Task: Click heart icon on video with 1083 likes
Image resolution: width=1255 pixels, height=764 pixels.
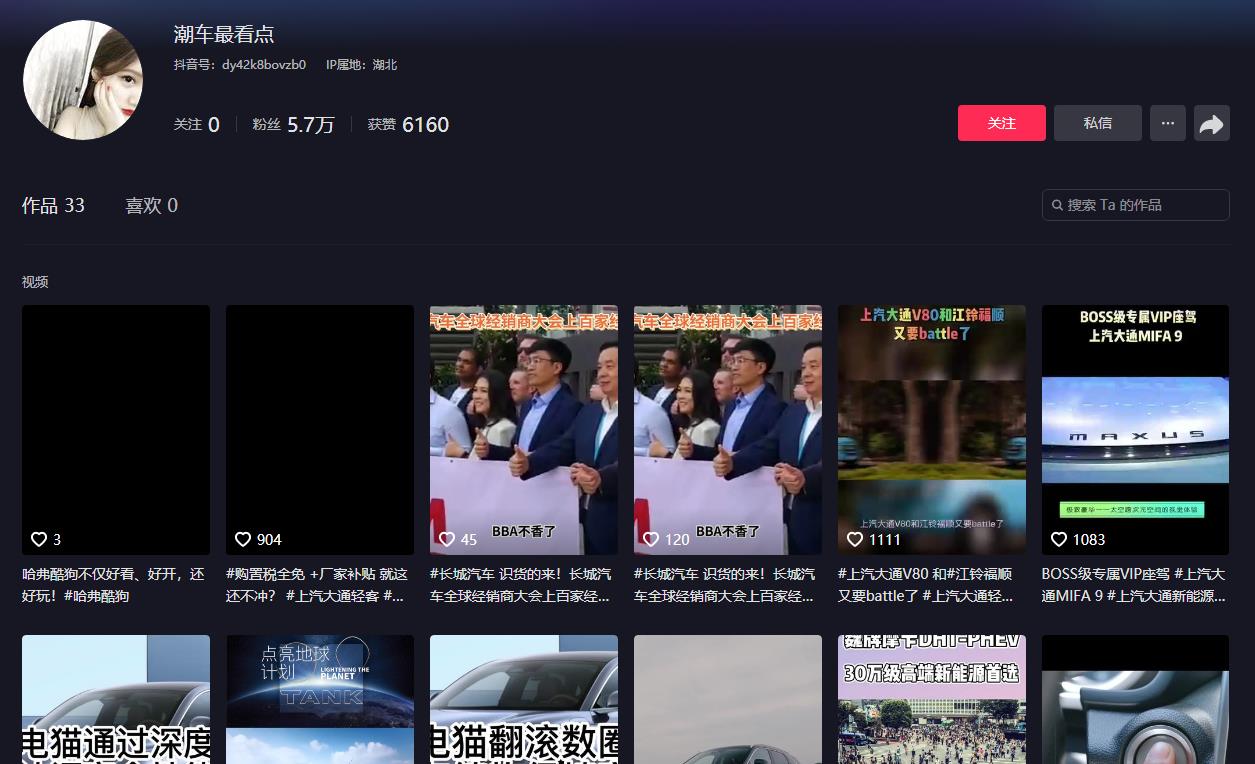Action: point(1059,539)
